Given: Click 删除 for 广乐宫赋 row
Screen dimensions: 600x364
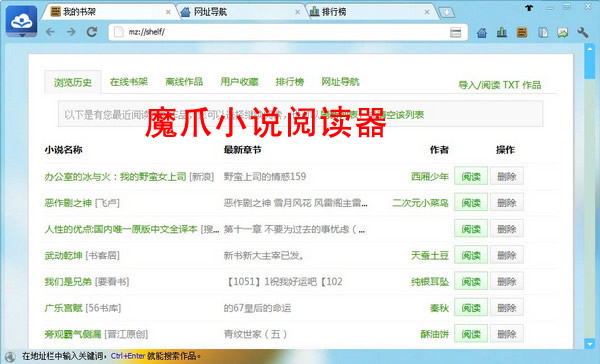Looking at the screenshot, I should (x=507, y=308).
